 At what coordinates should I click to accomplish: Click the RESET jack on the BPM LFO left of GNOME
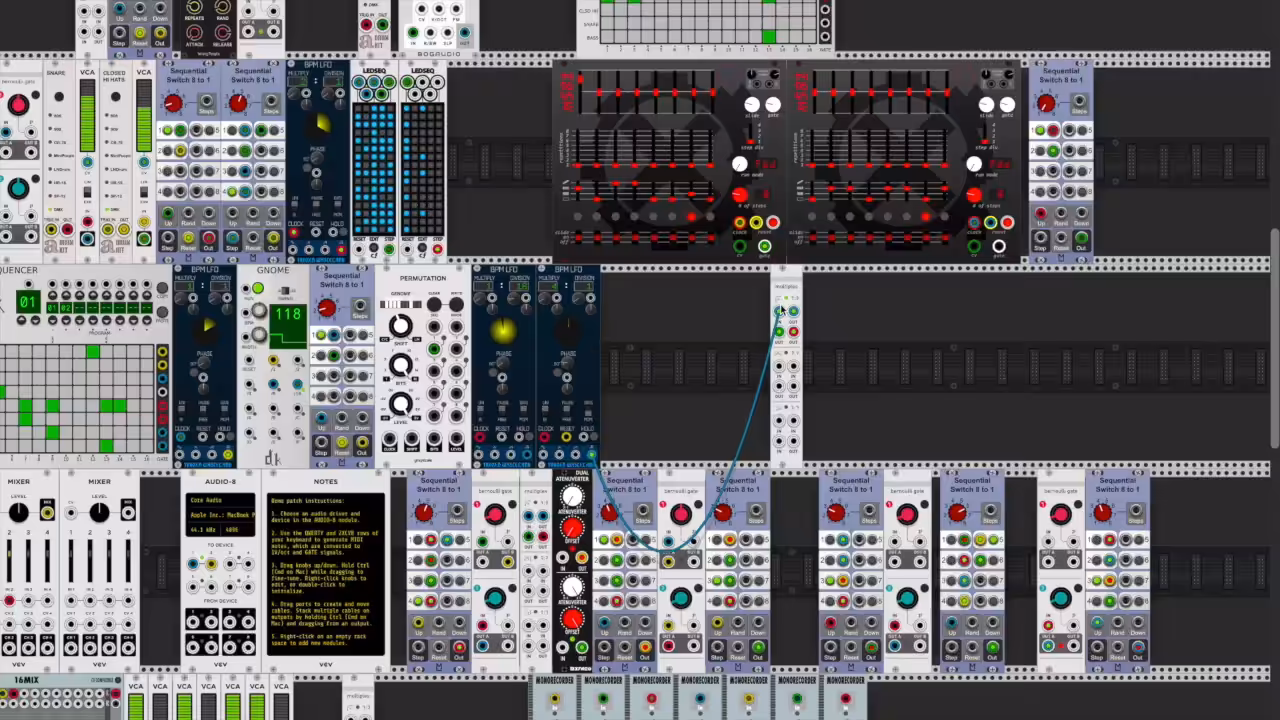click(x=204, y=439)
